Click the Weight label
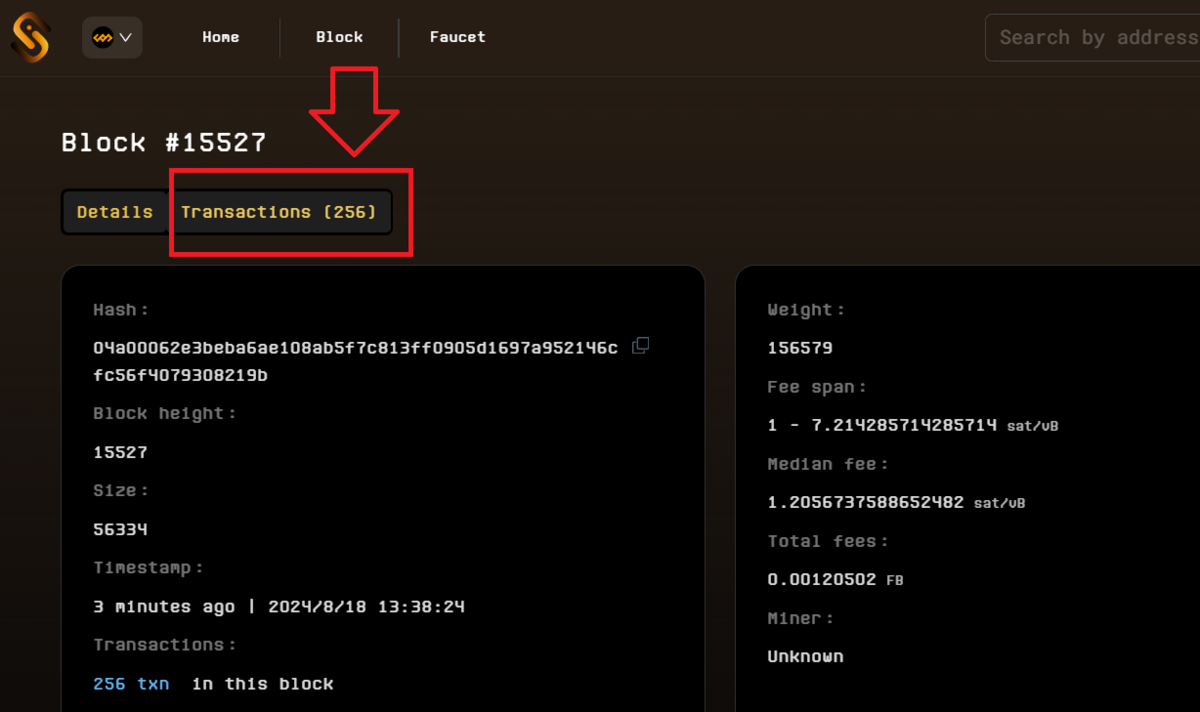This screenshot has width=1200, height=712. [806, 310]
